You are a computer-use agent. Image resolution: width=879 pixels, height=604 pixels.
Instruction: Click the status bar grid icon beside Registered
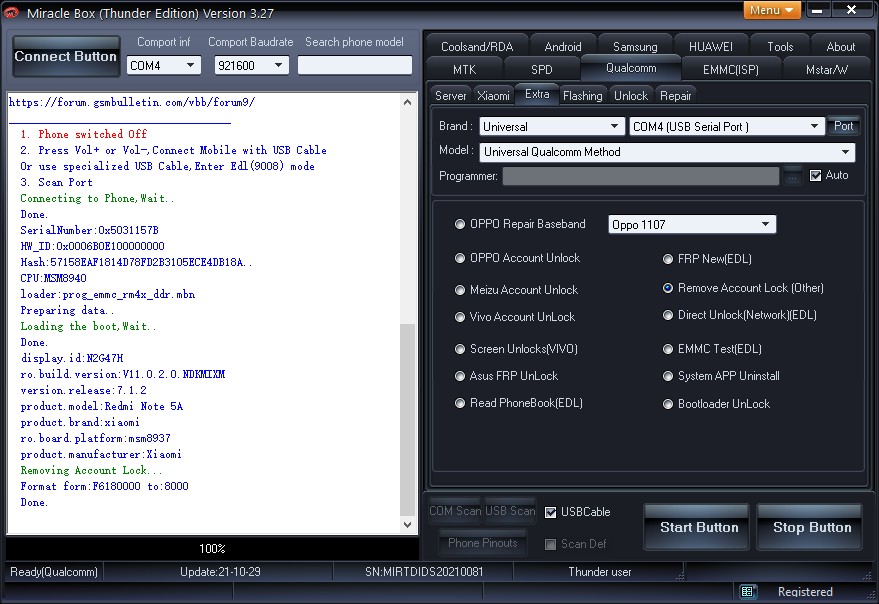746,592
